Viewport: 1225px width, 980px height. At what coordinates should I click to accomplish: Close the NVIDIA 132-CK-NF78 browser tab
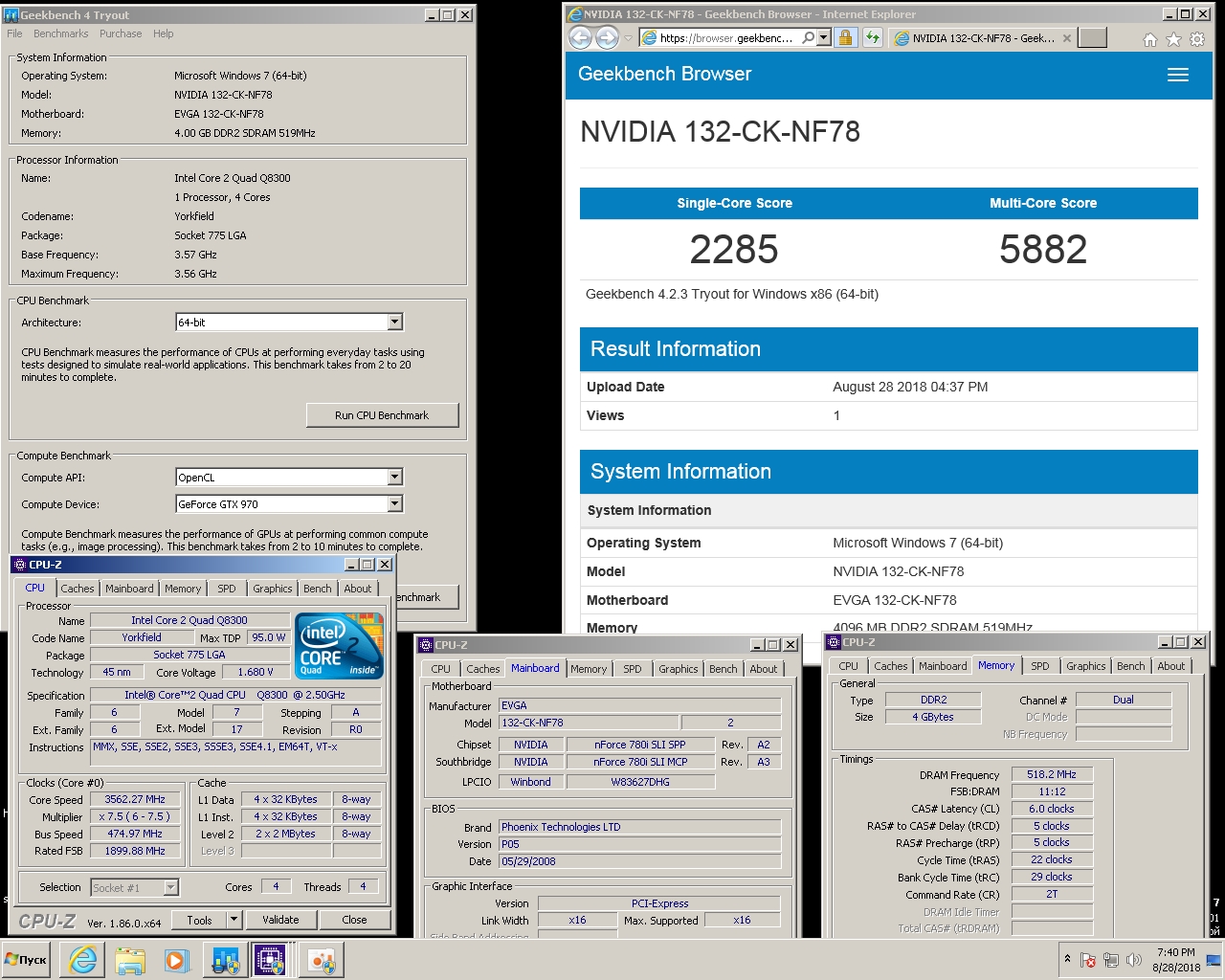point(1067,38)
